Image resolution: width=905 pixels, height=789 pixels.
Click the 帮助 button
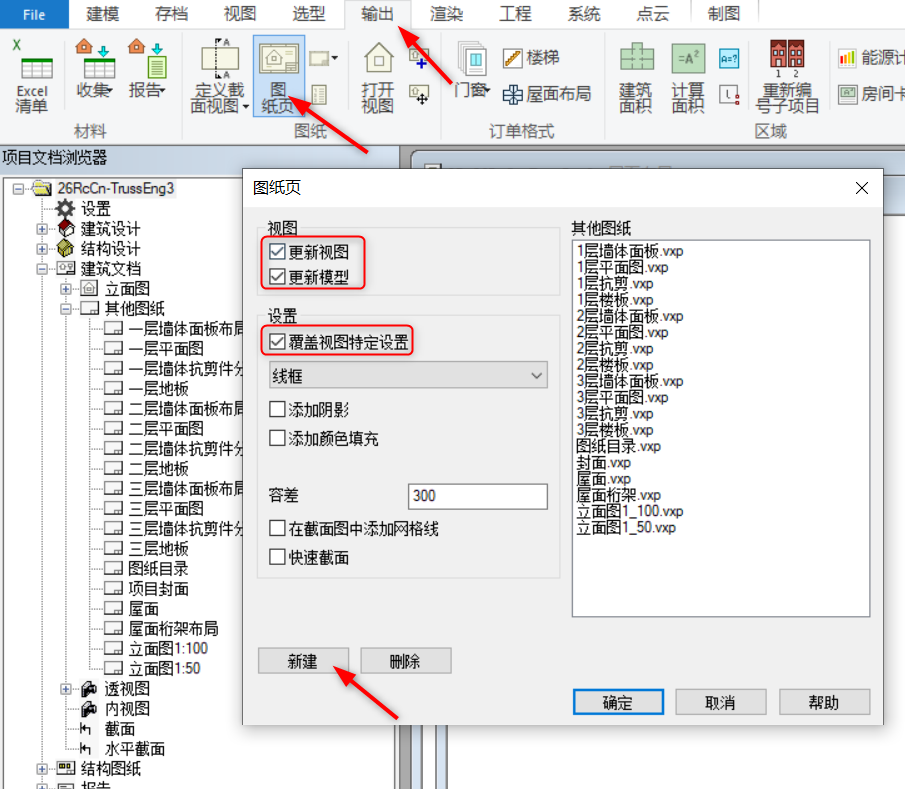tap(824, 702)
